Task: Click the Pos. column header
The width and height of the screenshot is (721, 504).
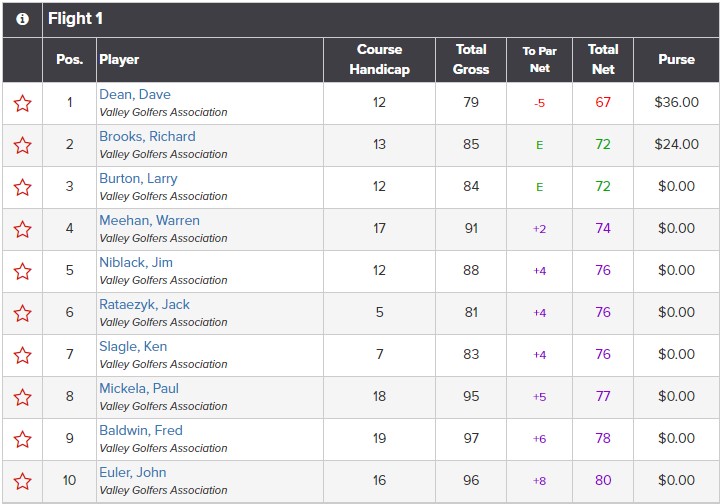Action: pyautogui.click(x=69, y=60)
